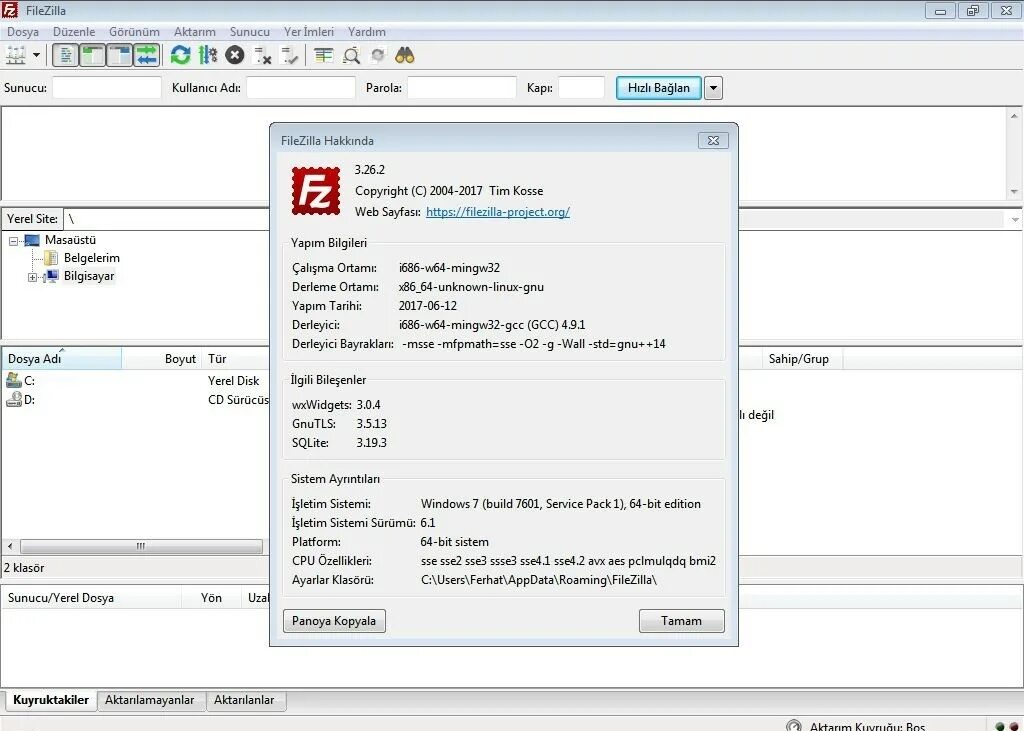Click the C: drive icon
The width and height of the screenshot is (1024, 731).
pos(14,380)
